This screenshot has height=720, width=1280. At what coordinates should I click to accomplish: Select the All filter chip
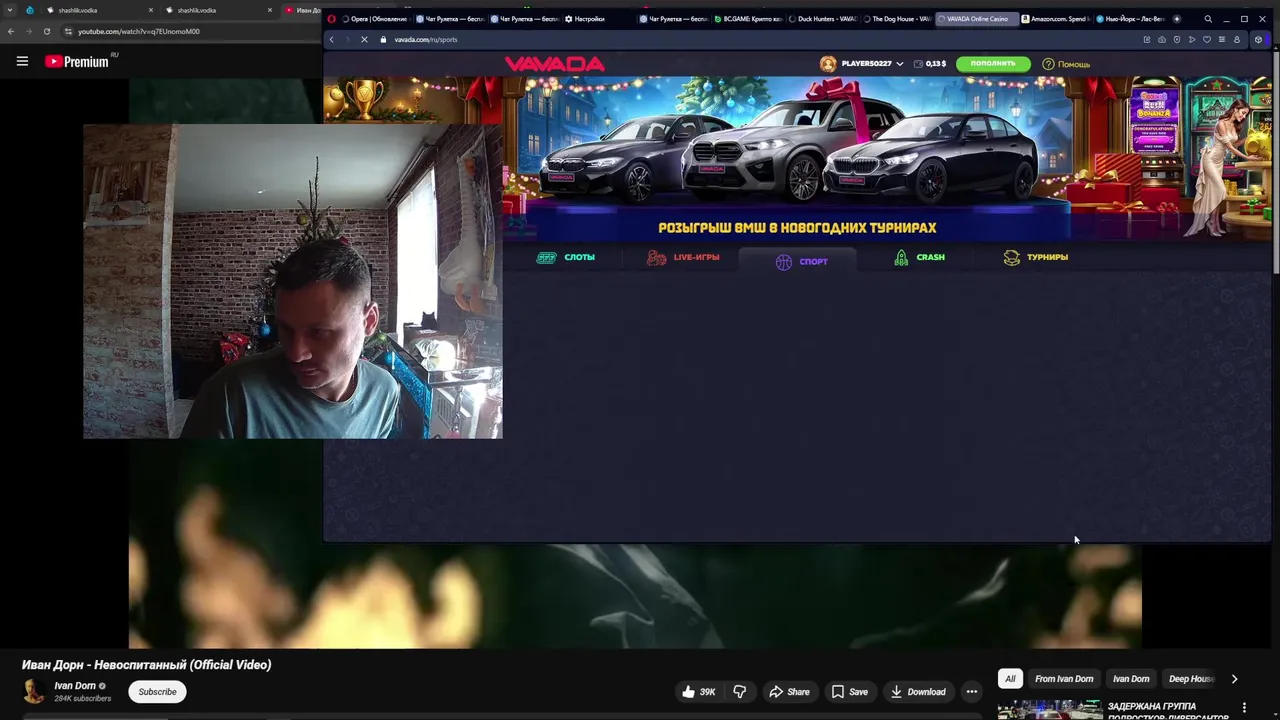[1010, 679]
